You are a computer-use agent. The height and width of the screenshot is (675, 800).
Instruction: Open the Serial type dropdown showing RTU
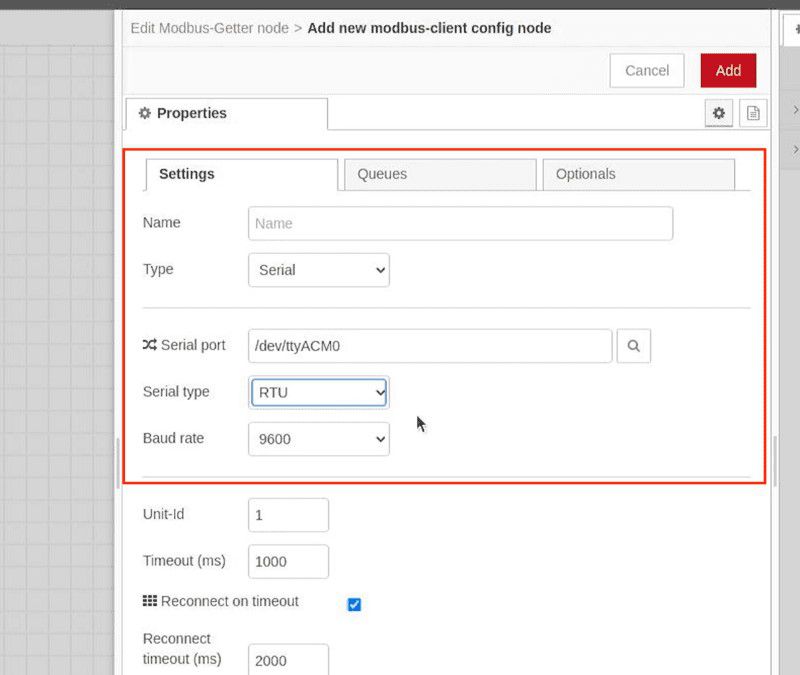pos(318,393)
